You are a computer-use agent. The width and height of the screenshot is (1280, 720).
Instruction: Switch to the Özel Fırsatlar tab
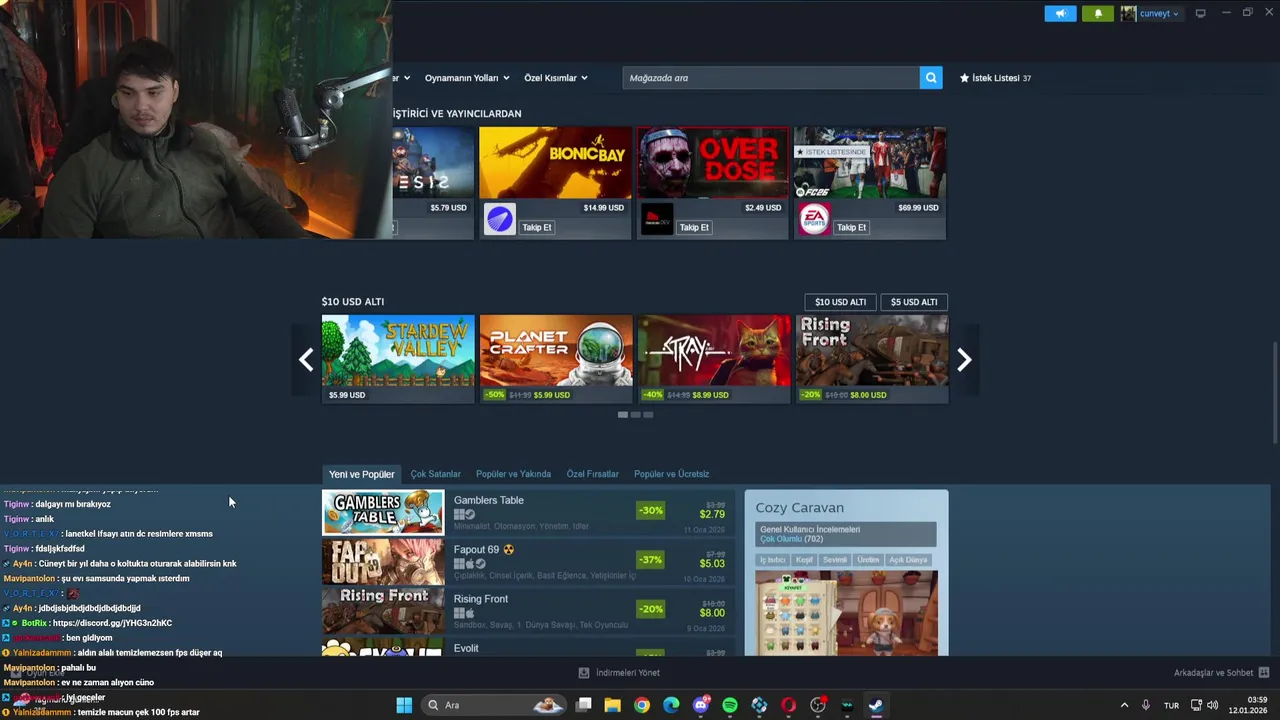[593, 474]
